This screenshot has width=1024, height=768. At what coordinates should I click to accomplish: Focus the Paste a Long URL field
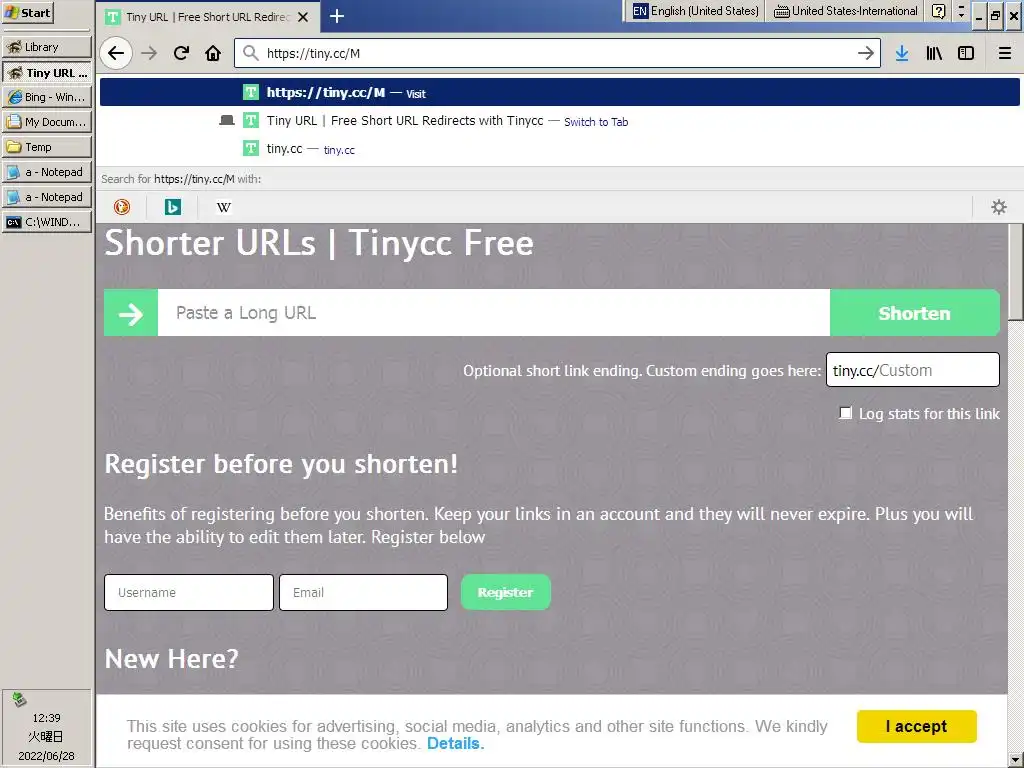point(494,313)
